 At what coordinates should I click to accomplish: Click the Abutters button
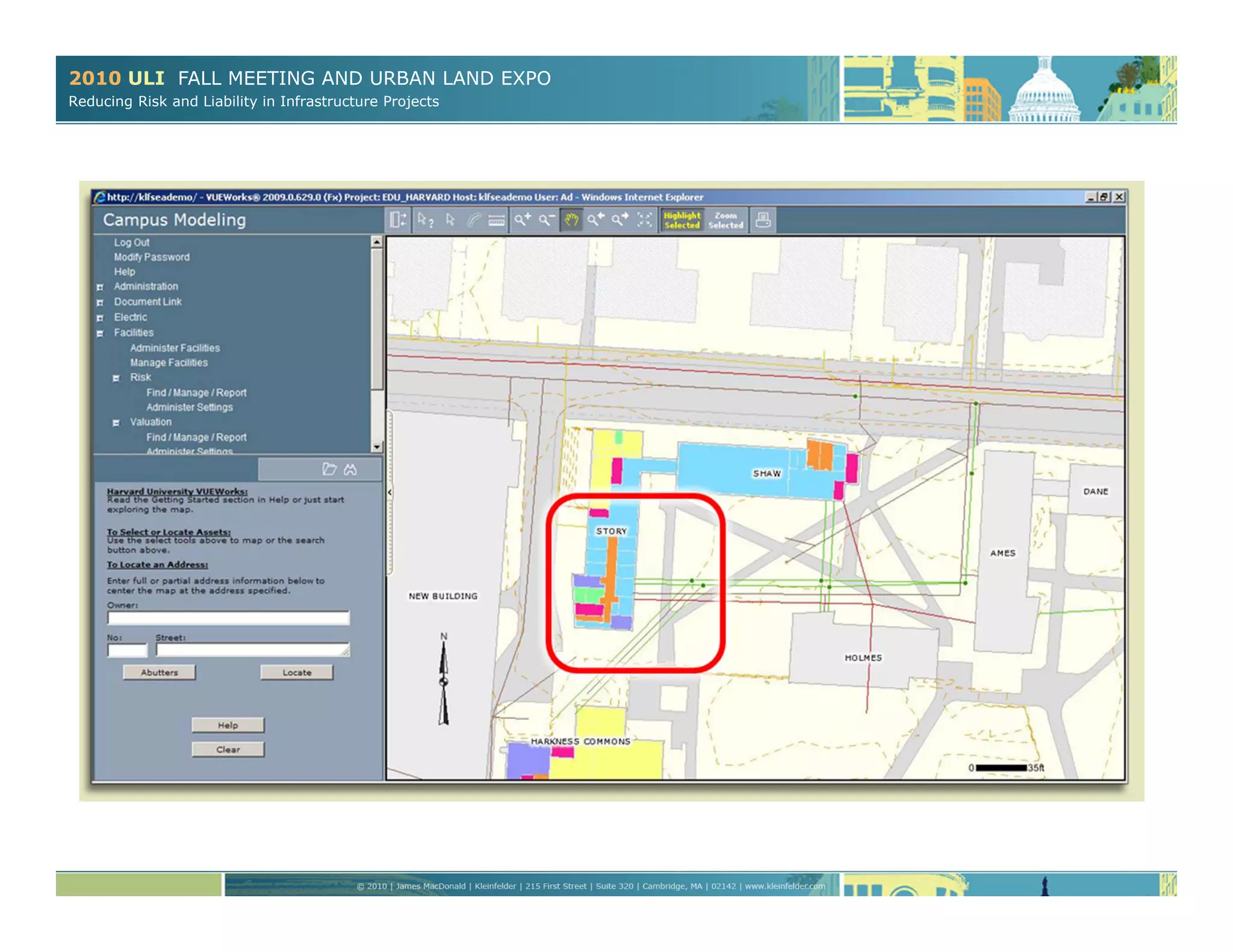[x=159, y=672]
